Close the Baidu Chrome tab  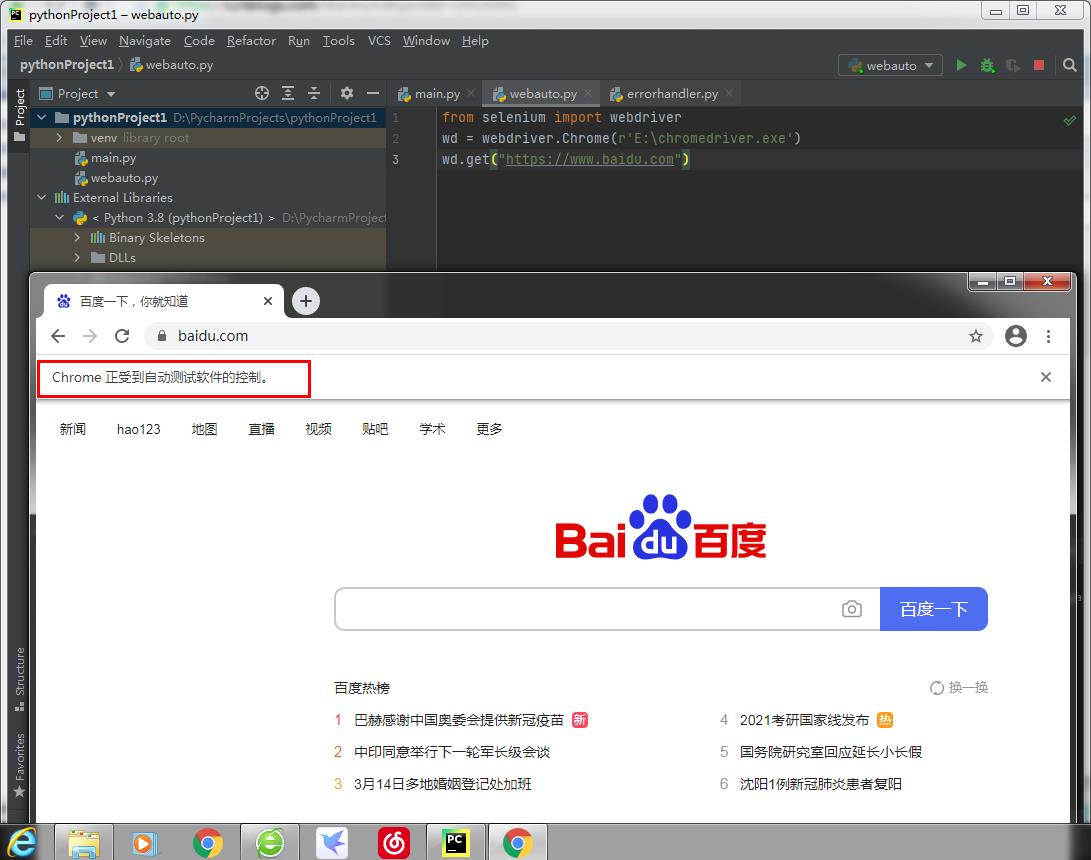coord(268,301)
